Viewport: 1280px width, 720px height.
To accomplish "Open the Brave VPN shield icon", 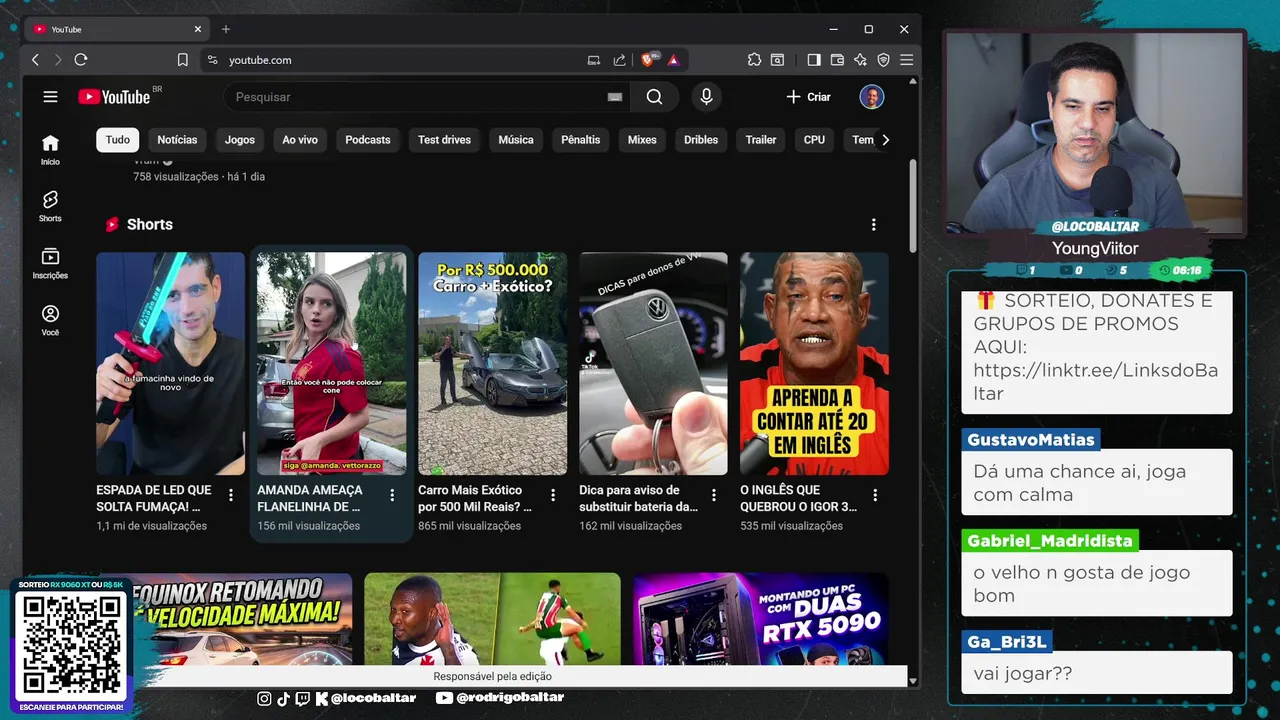I will (x=883, y=60).
